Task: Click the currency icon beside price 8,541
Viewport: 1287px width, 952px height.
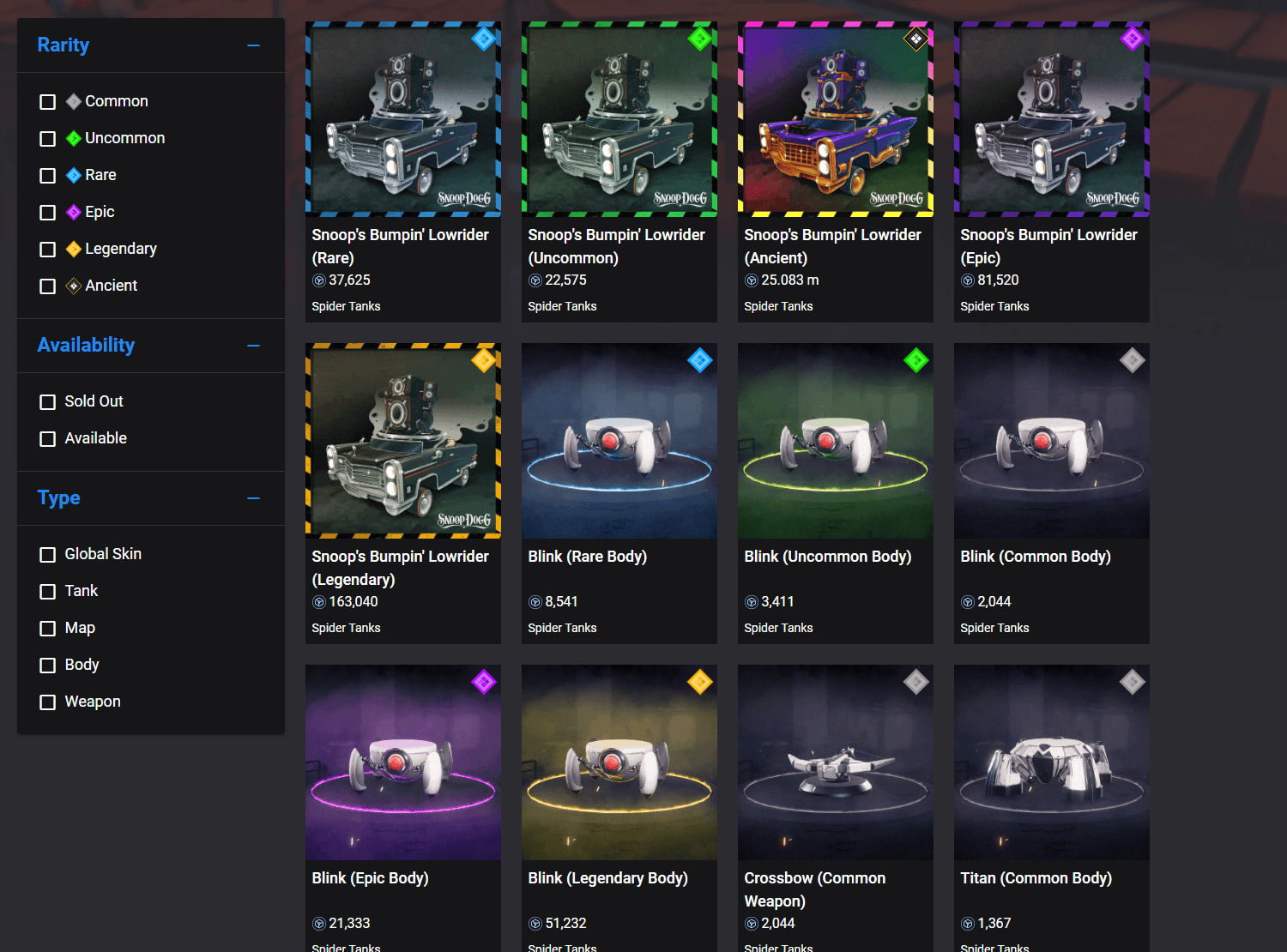Action: pos(535,602)
